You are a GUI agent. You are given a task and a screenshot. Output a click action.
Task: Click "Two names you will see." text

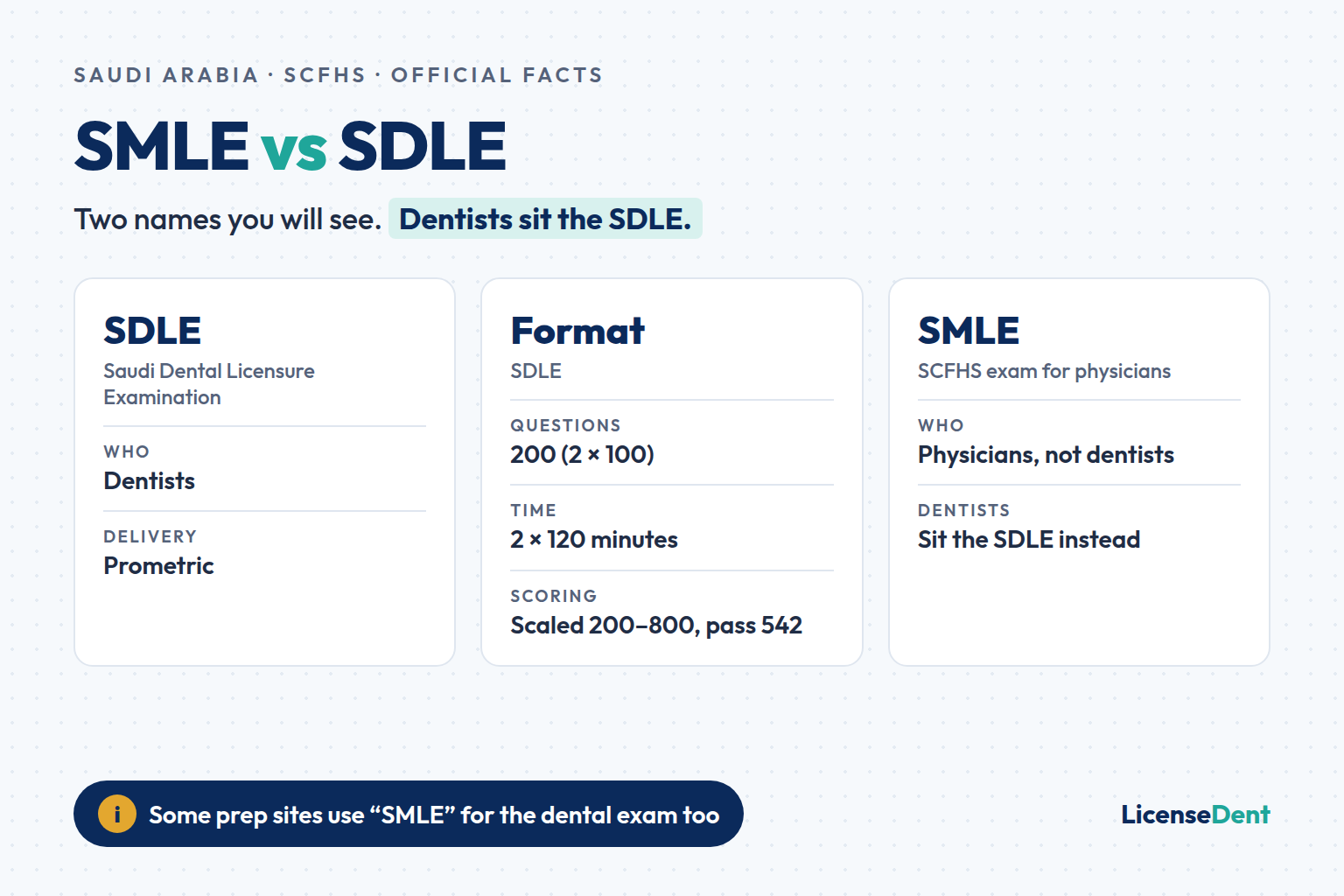point(227,219)
